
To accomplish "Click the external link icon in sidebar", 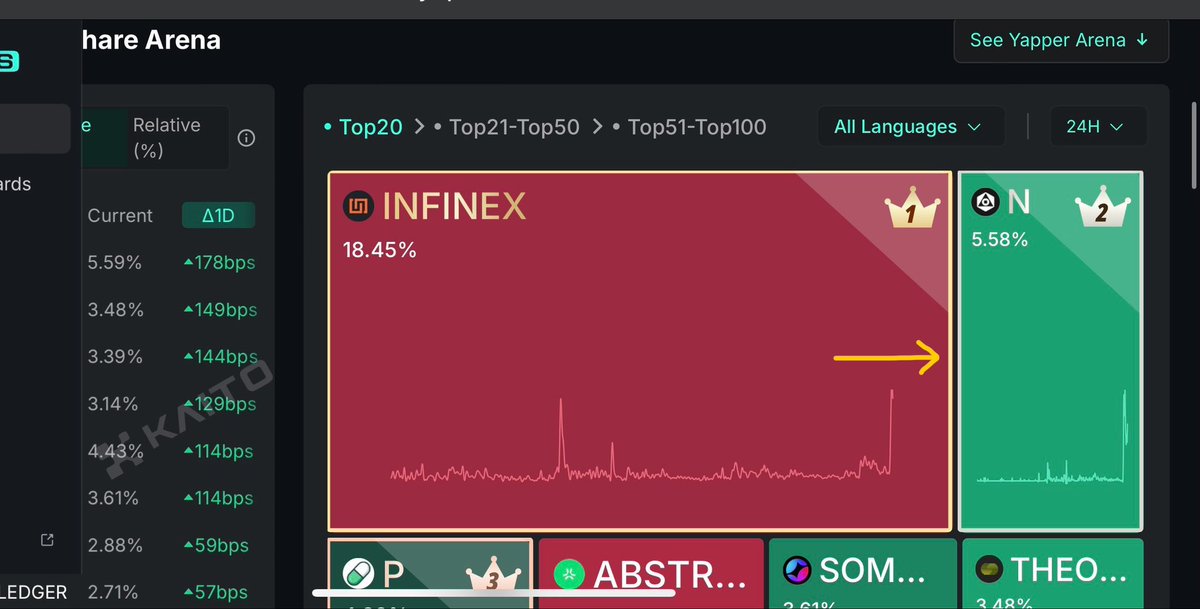I will click(x=47, y=540).
